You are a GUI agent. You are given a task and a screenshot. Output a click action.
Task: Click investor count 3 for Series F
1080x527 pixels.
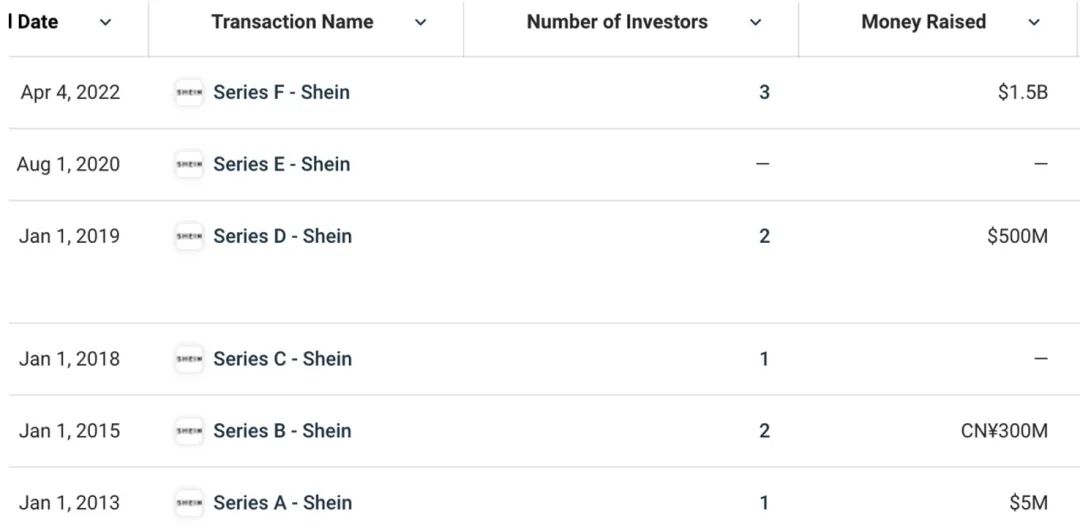click(x=764, y=93)
